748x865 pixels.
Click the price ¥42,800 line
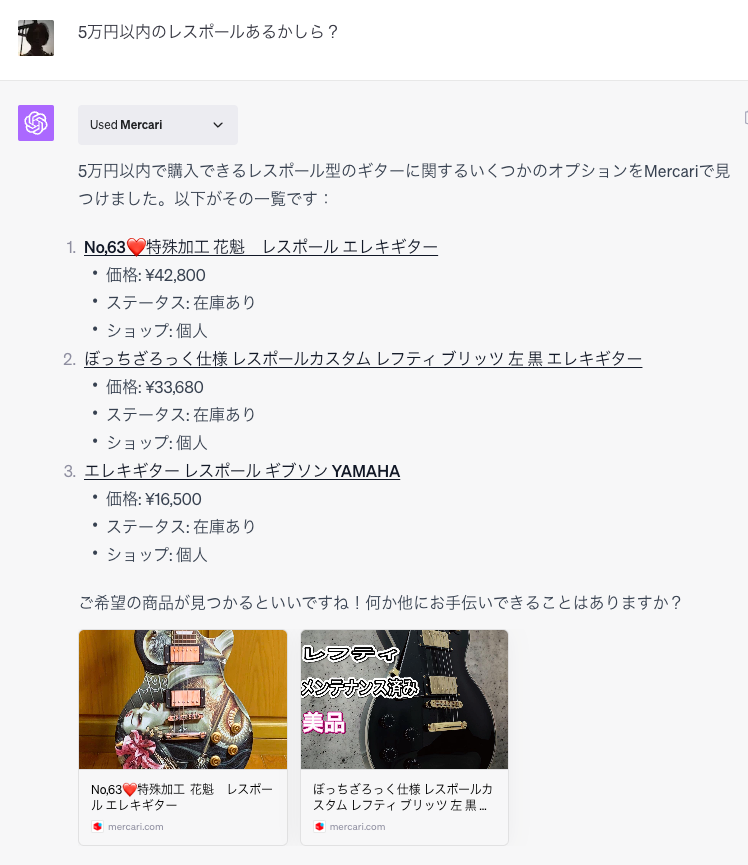point(156,275)
